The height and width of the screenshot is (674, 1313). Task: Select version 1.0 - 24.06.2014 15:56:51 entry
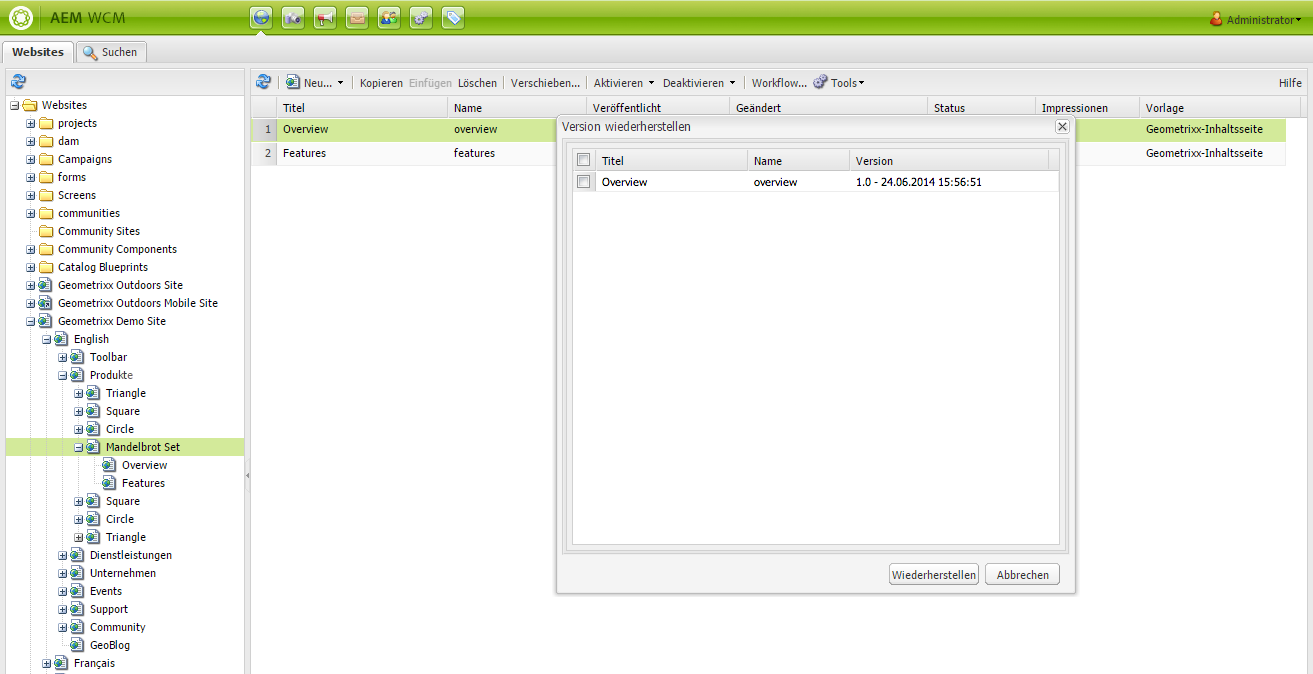[918, 182]
